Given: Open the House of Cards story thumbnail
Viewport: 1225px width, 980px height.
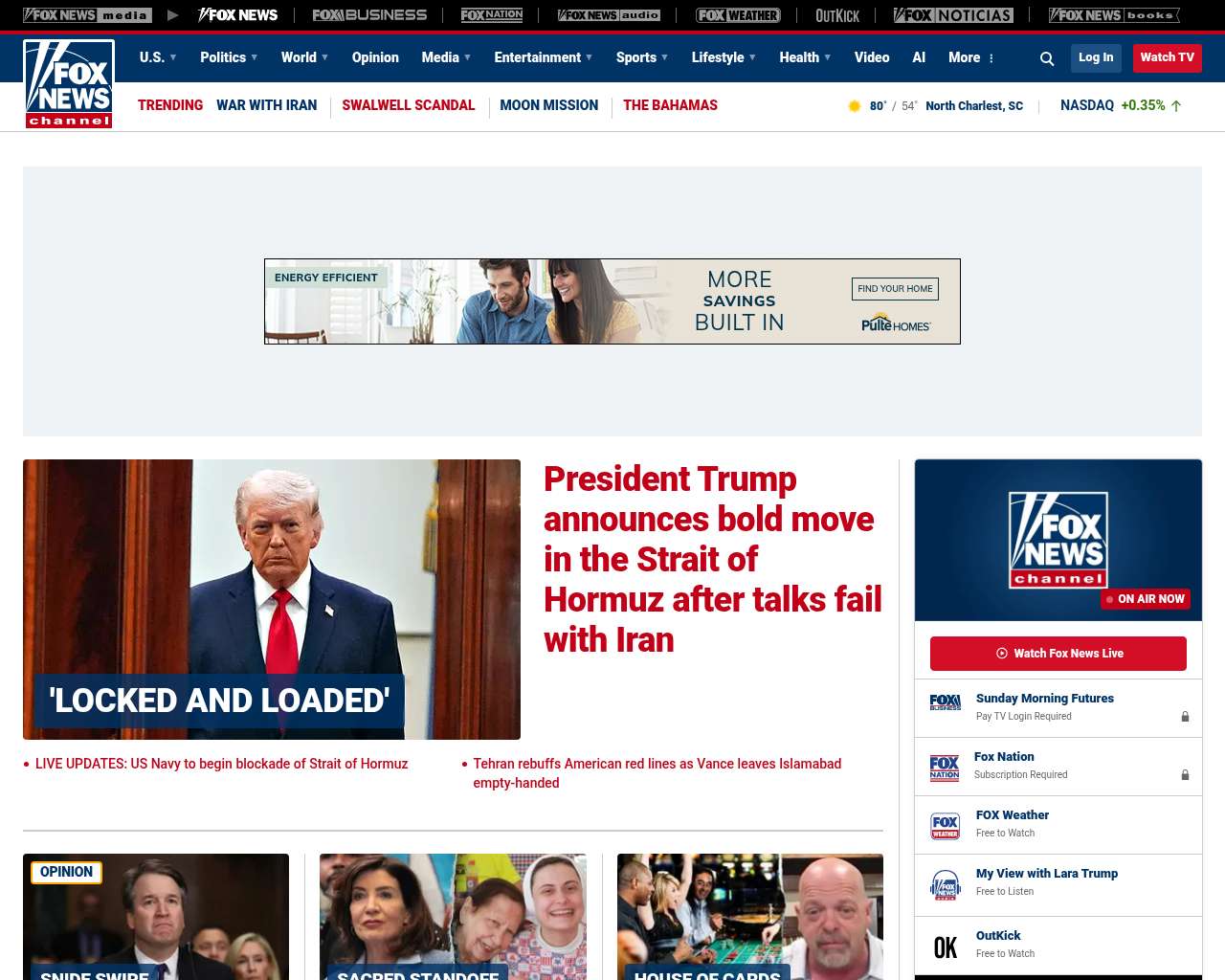Looking at the screenshot, I should coord(750,916).
